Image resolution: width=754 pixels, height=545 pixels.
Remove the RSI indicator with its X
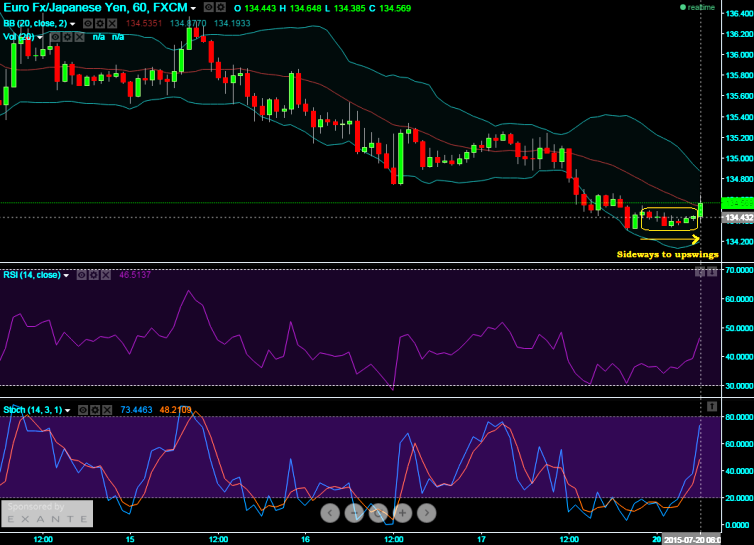point(106,275)
